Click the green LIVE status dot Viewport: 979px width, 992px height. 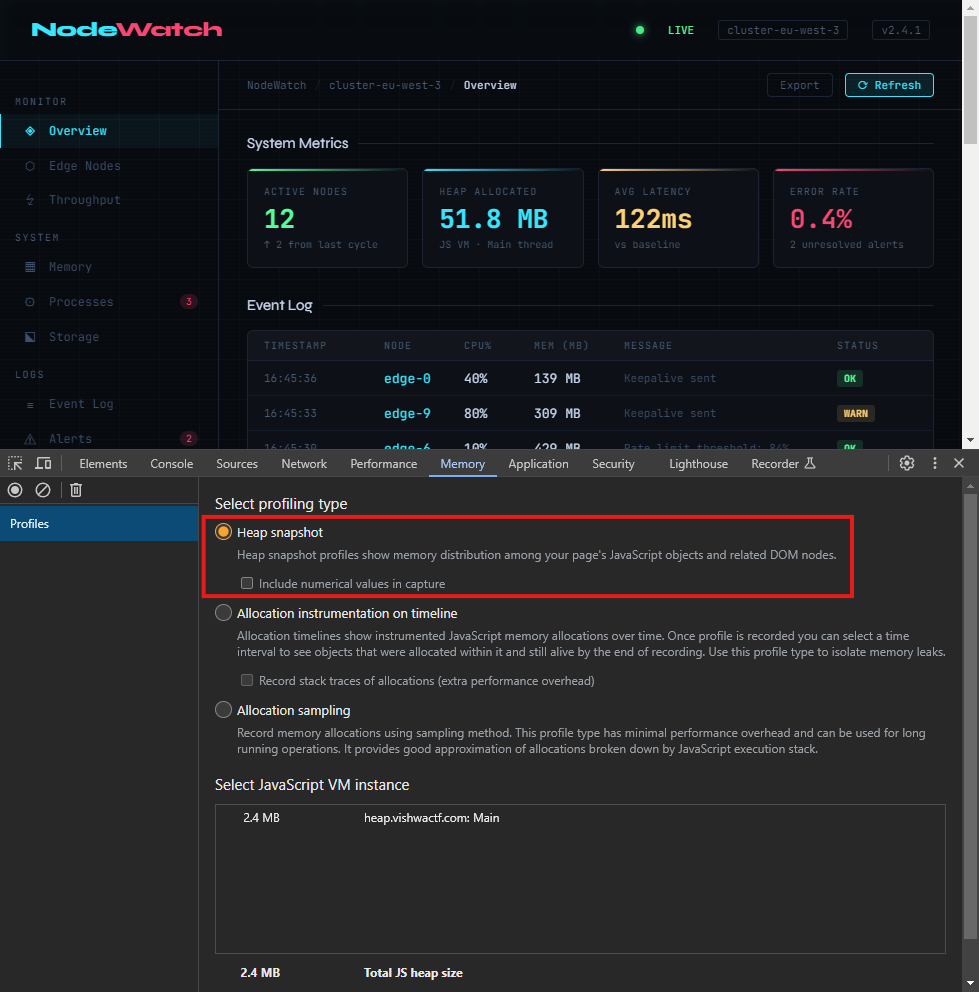[x=640, y=30]
